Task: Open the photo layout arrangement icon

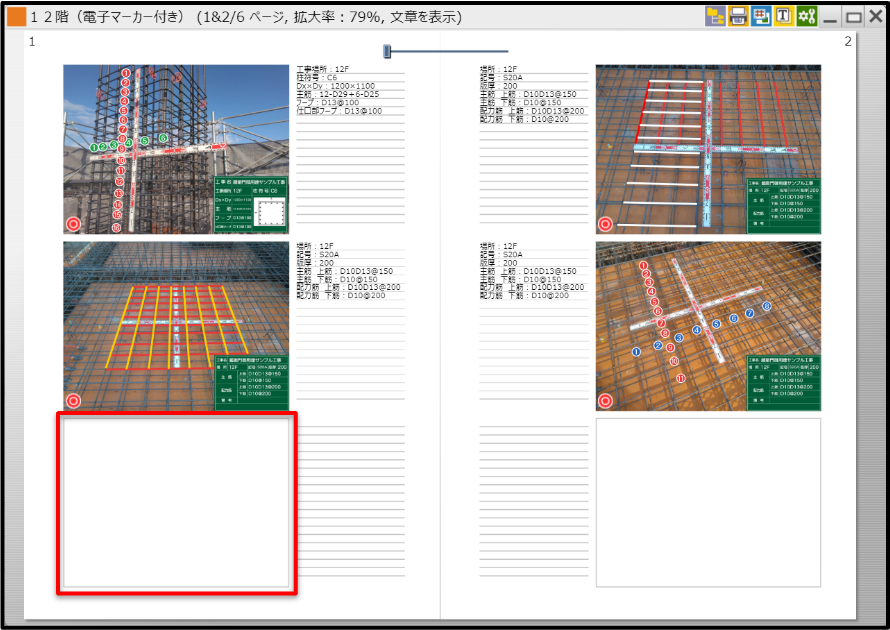Action: click(761, 16)
